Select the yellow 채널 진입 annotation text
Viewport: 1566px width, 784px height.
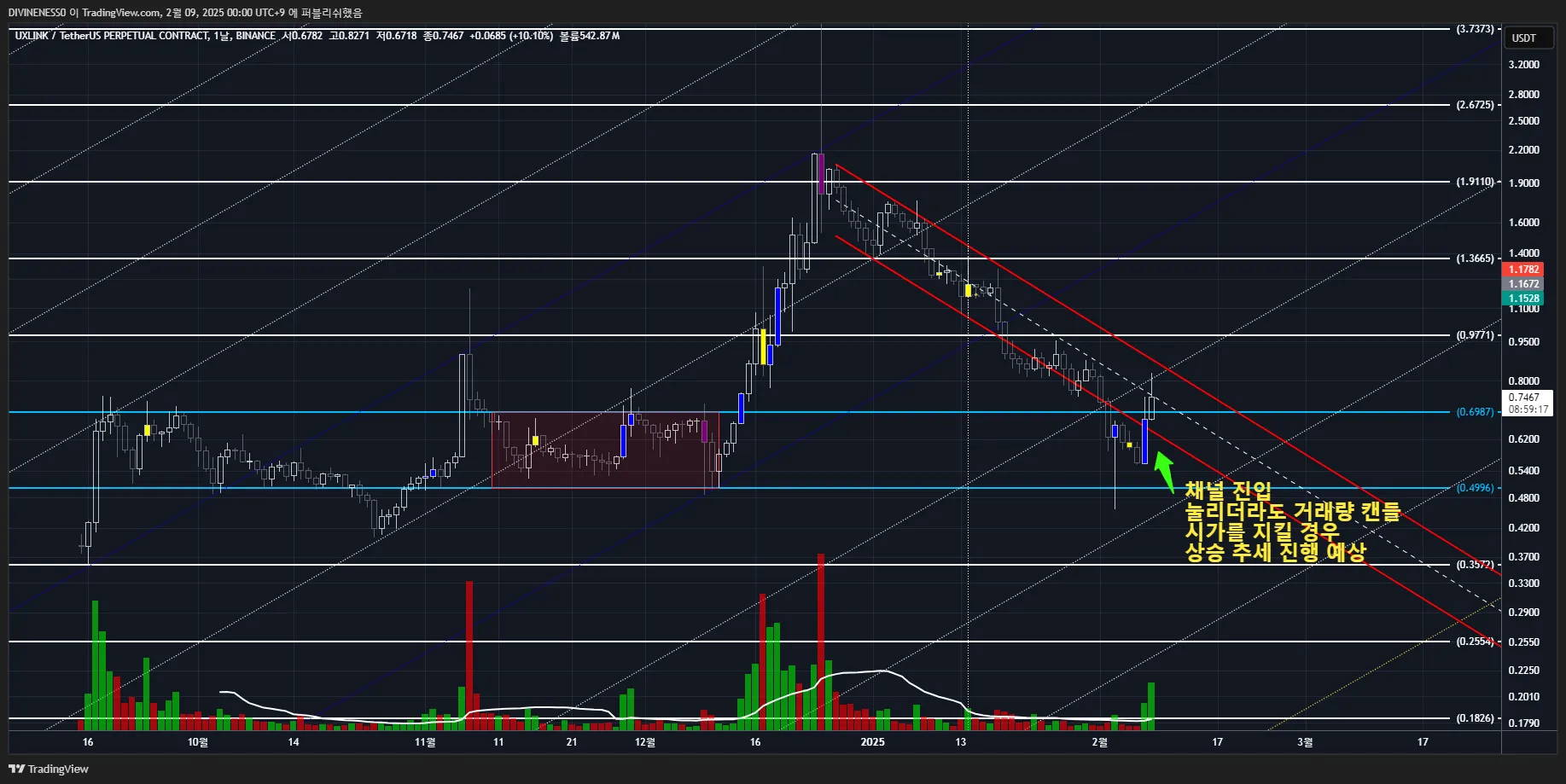pyautogui.click(x=1228, y=491)
